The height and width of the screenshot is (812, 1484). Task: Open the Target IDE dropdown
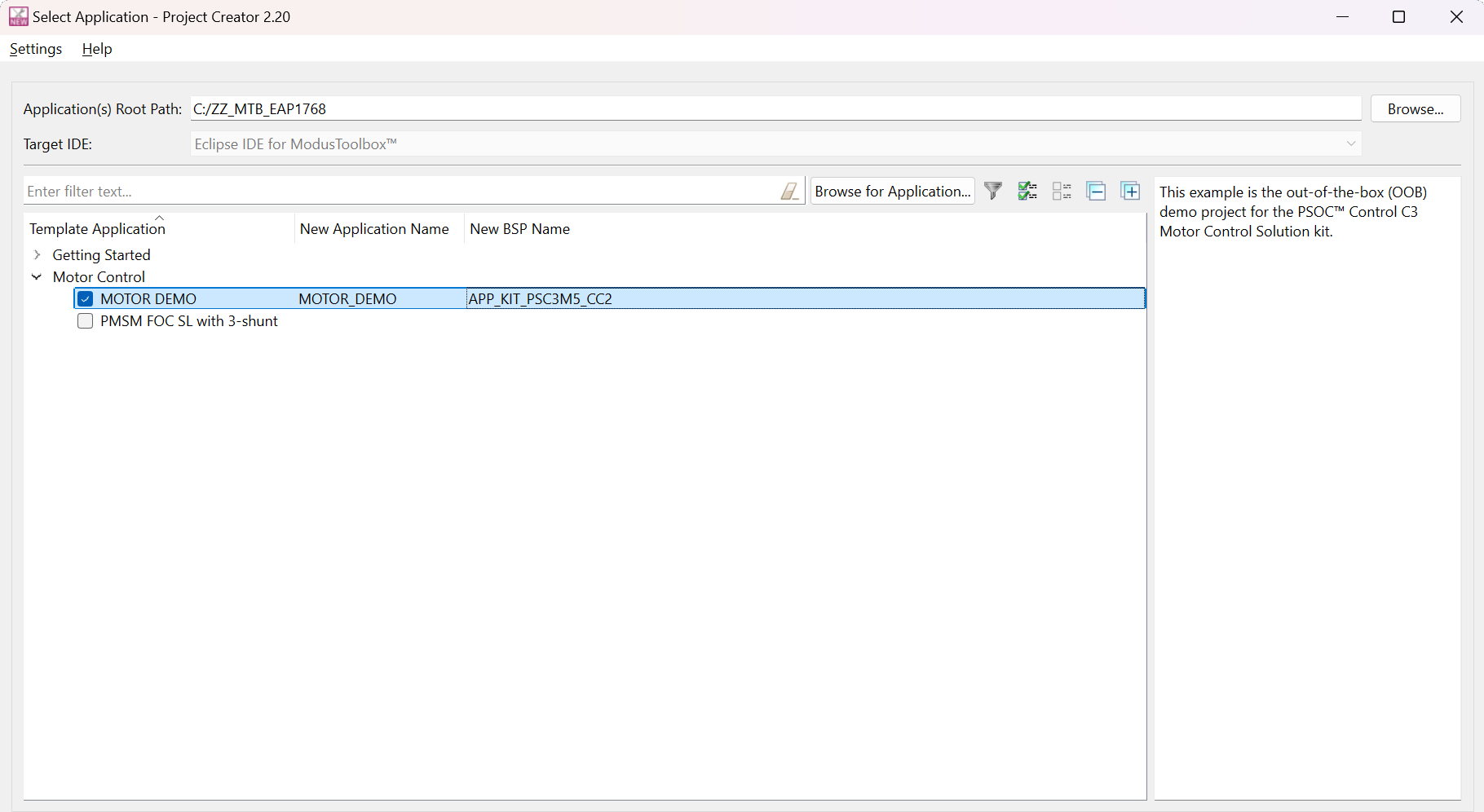pos(775,144)
